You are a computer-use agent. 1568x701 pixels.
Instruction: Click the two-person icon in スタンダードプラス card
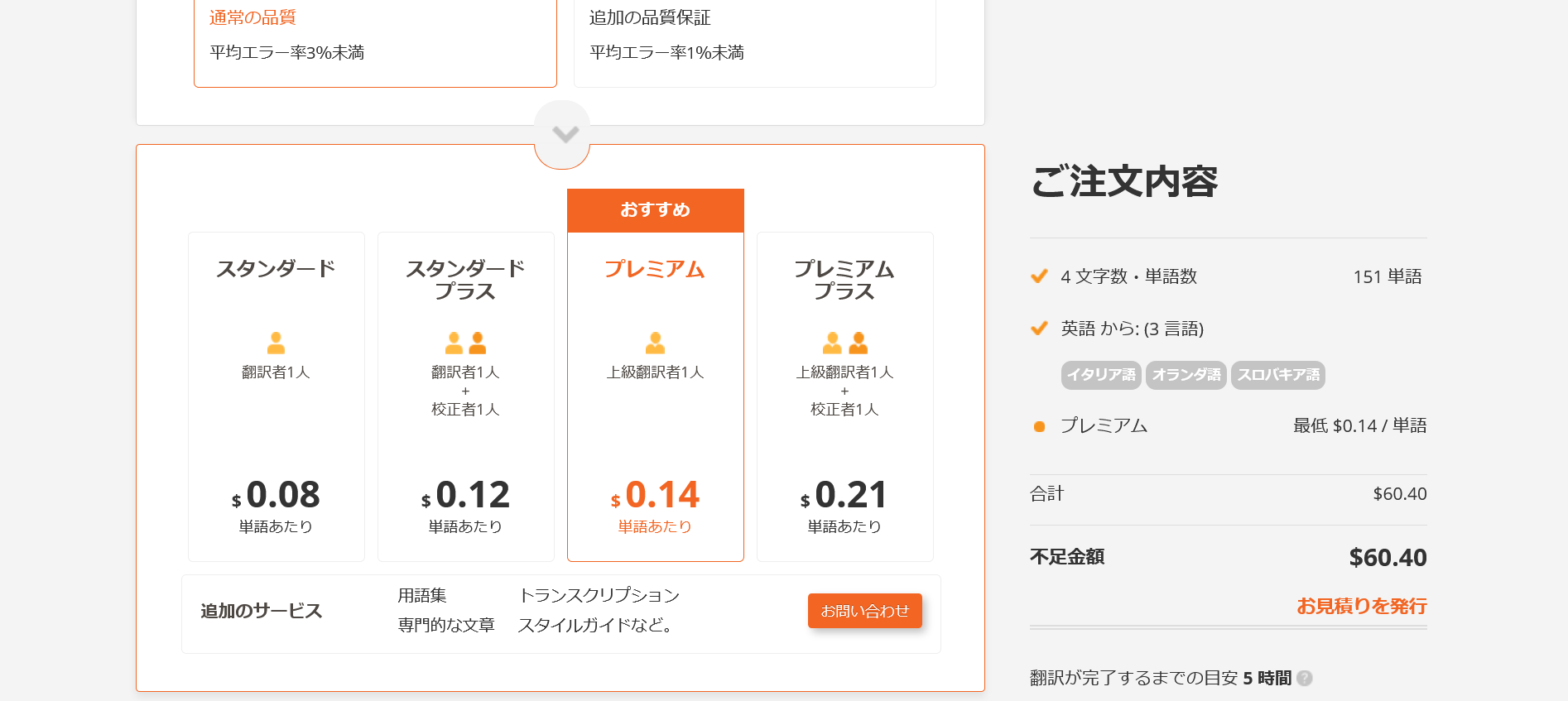click(x=466, y=343)
